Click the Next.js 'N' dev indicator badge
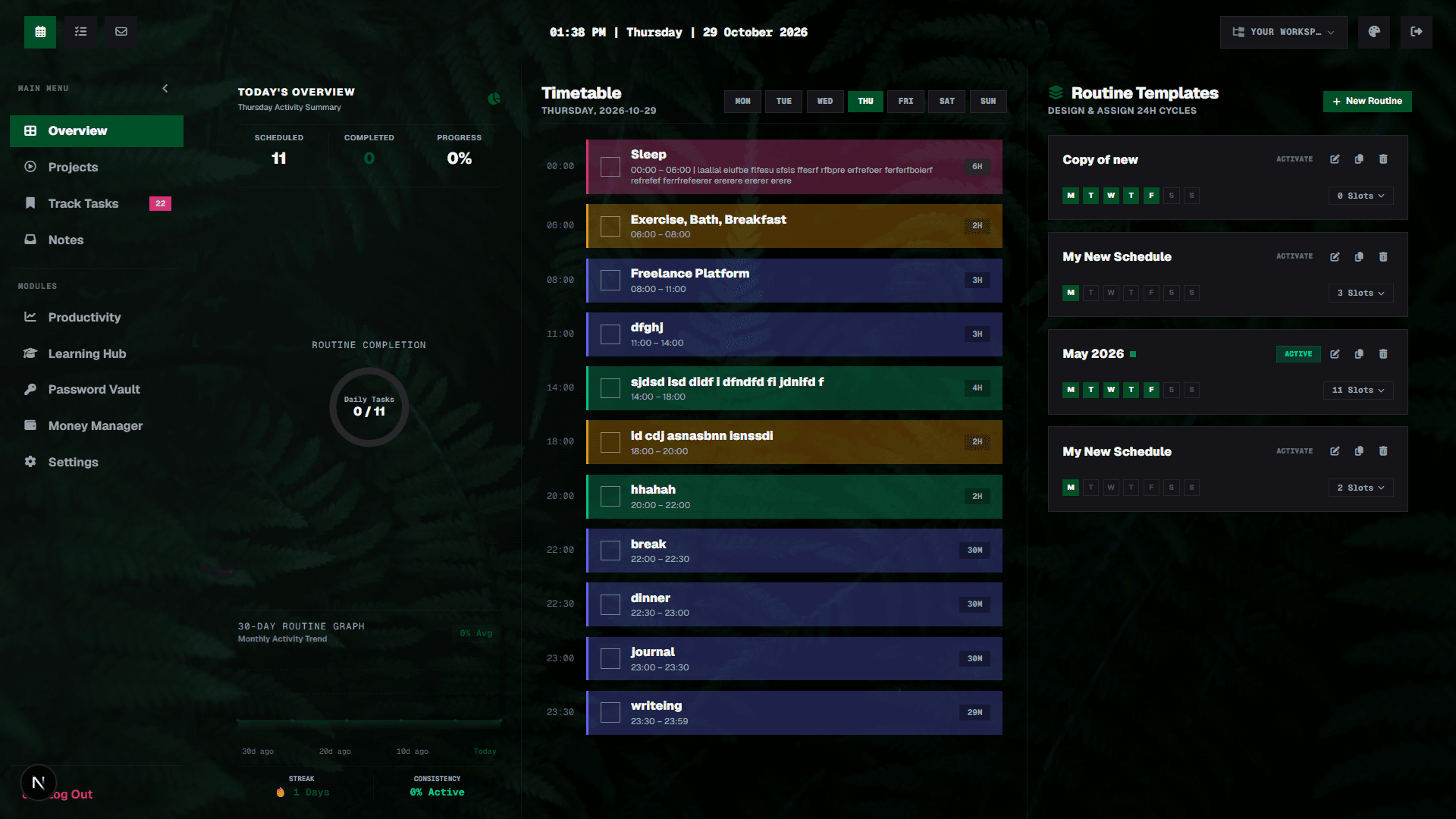 coord(39,783)
